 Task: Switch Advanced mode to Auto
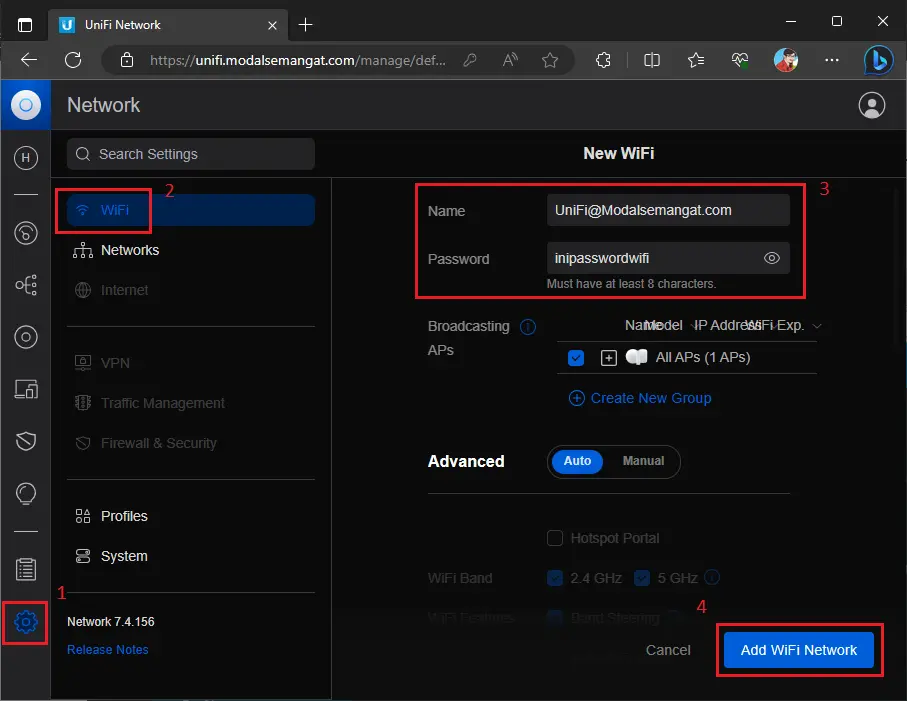click(x=577, y=461)
